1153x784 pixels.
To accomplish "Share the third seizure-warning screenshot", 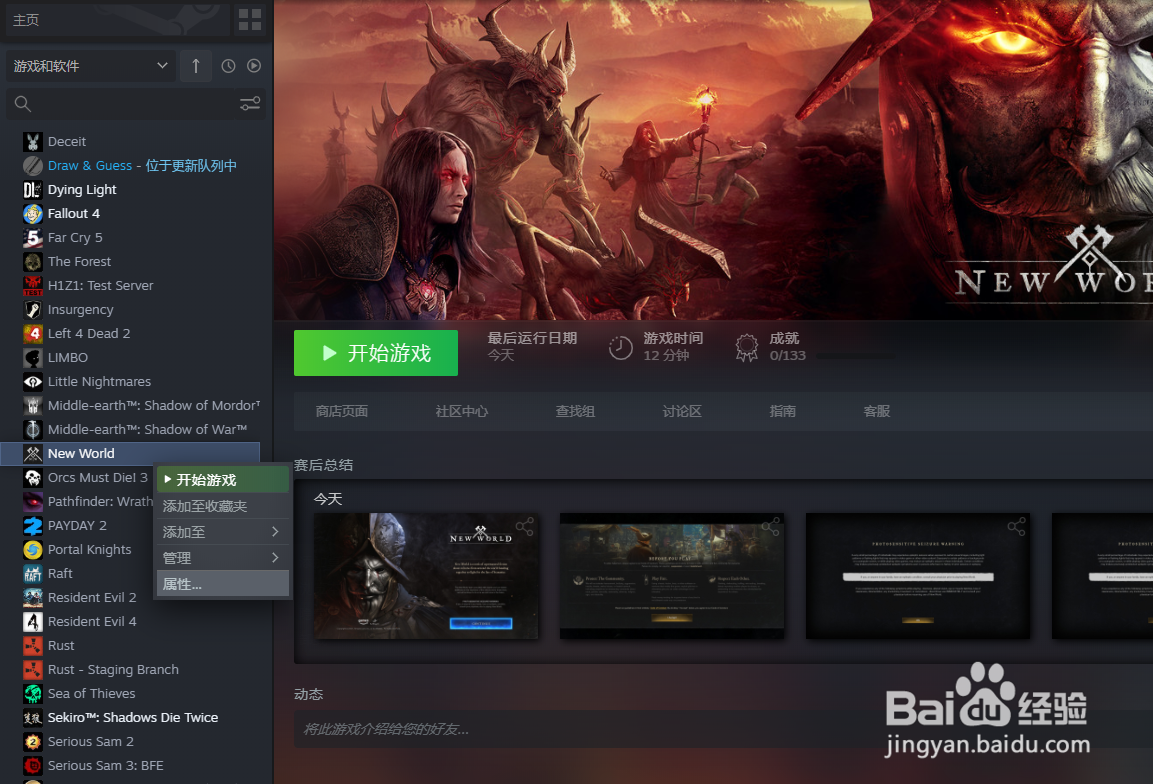I will click(x=1016, y=527).
